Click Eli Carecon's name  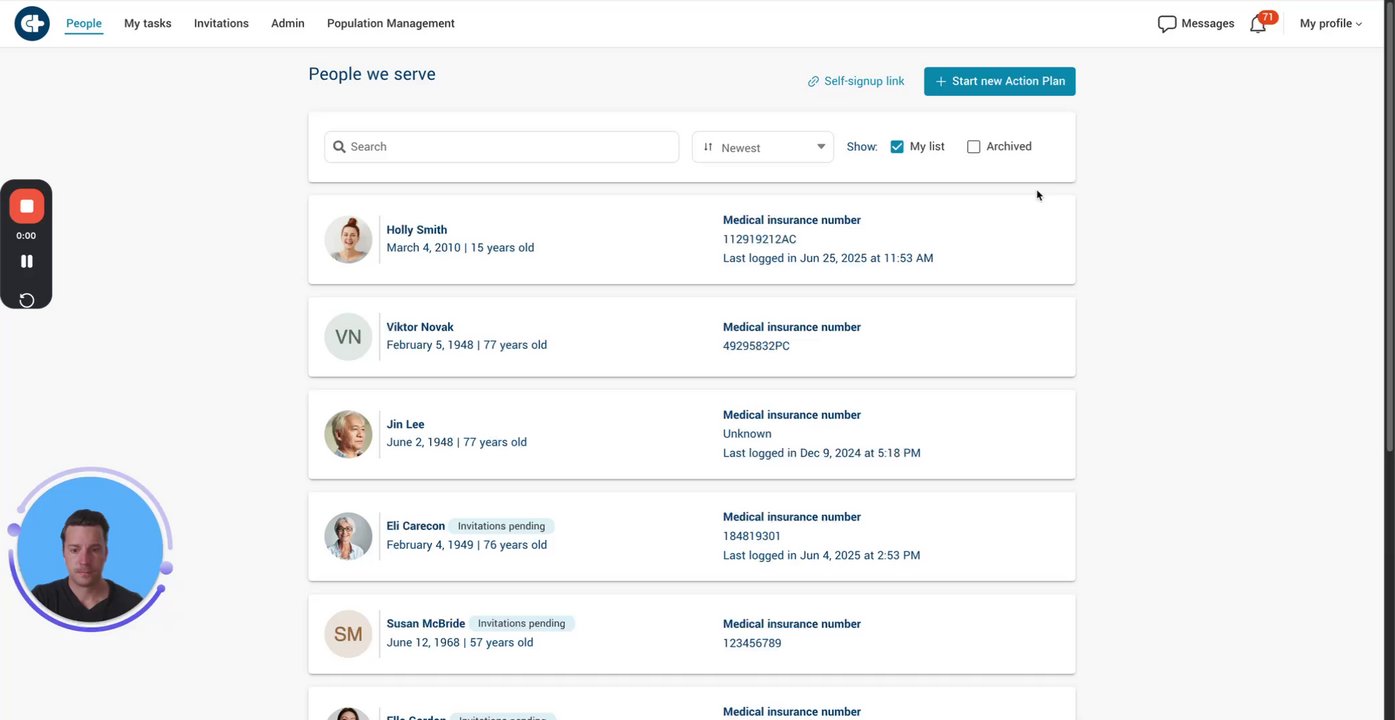point(416,526)
